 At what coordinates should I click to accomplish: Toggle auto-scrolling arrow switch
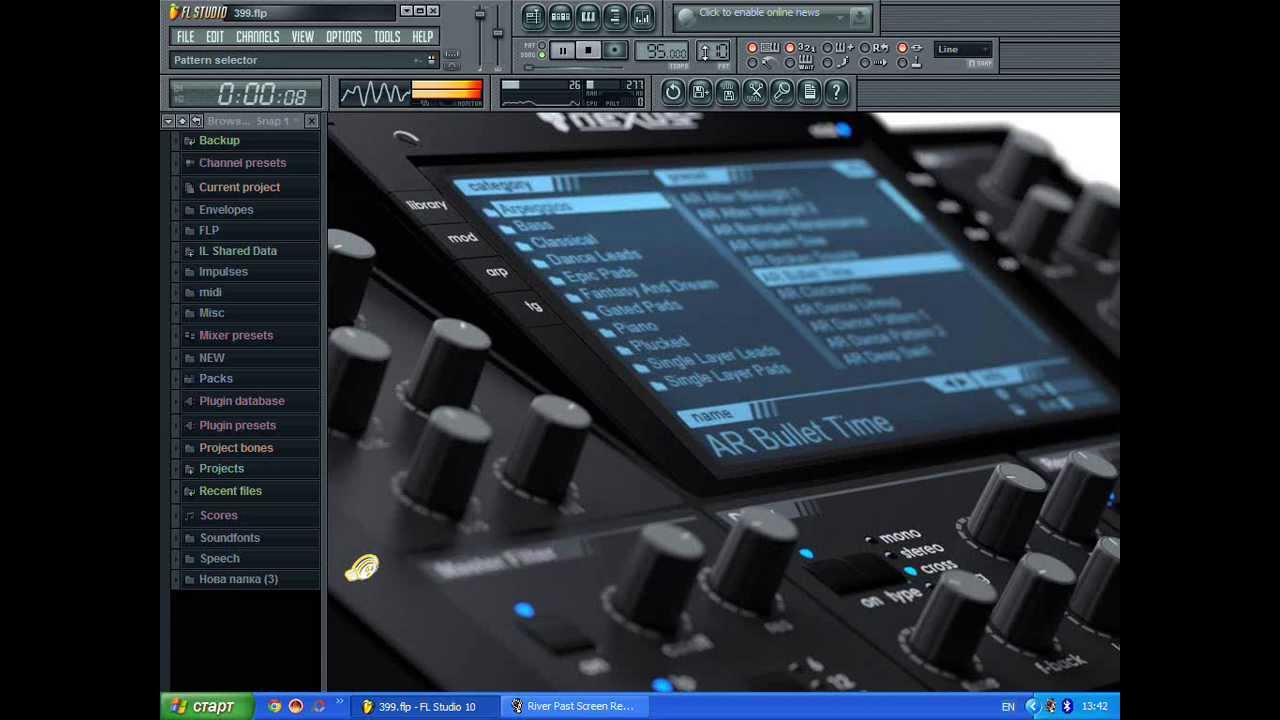click(864, 62)
